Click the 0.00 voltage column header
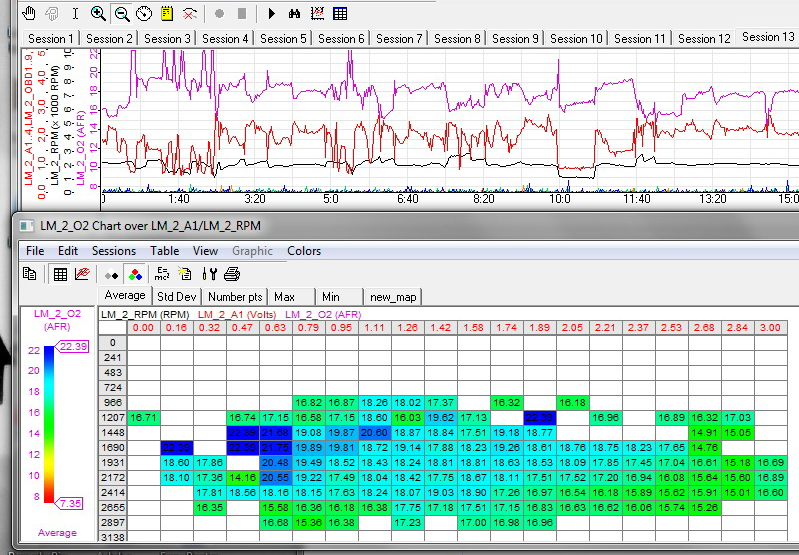The height and width of the screenshot is (555, 799). pyautogui.click(x=143, y=328)
